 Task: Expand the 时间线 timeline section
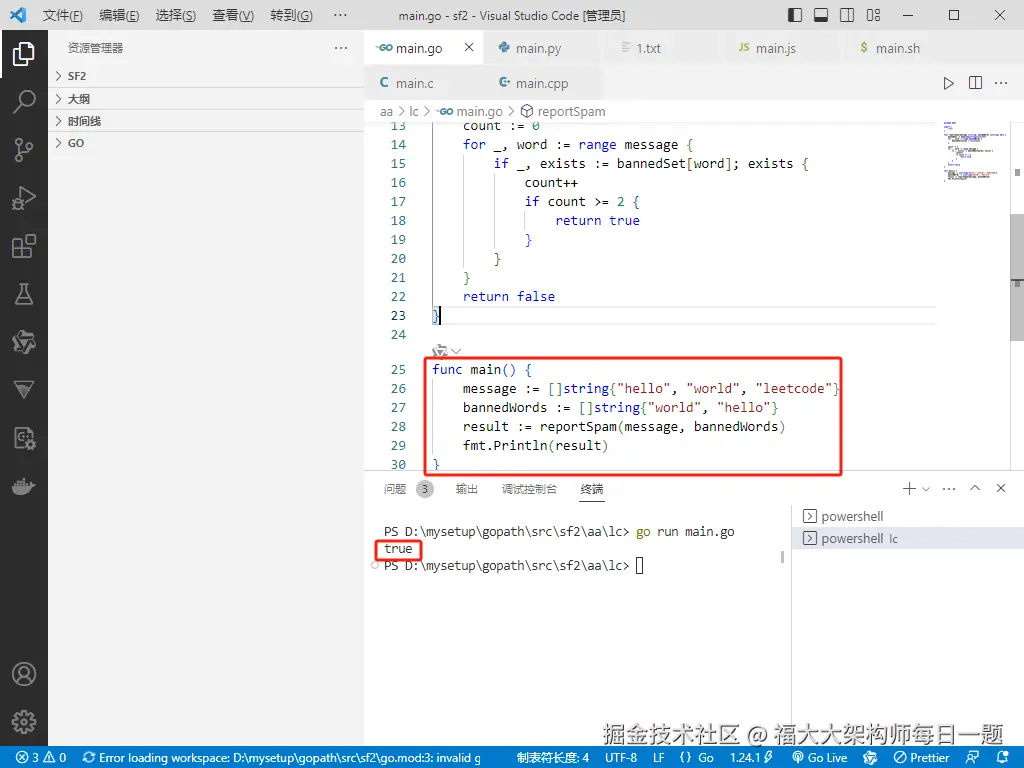pos(206,121)
